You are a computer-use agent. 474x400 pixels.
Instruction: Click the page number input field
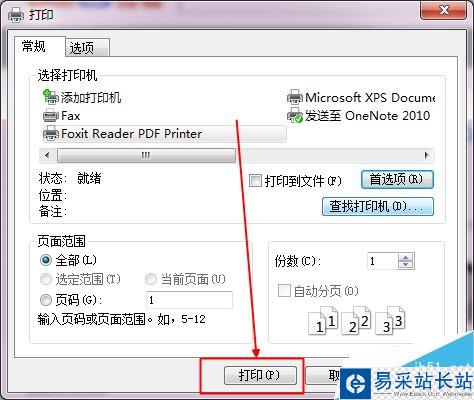click(189, 300)
